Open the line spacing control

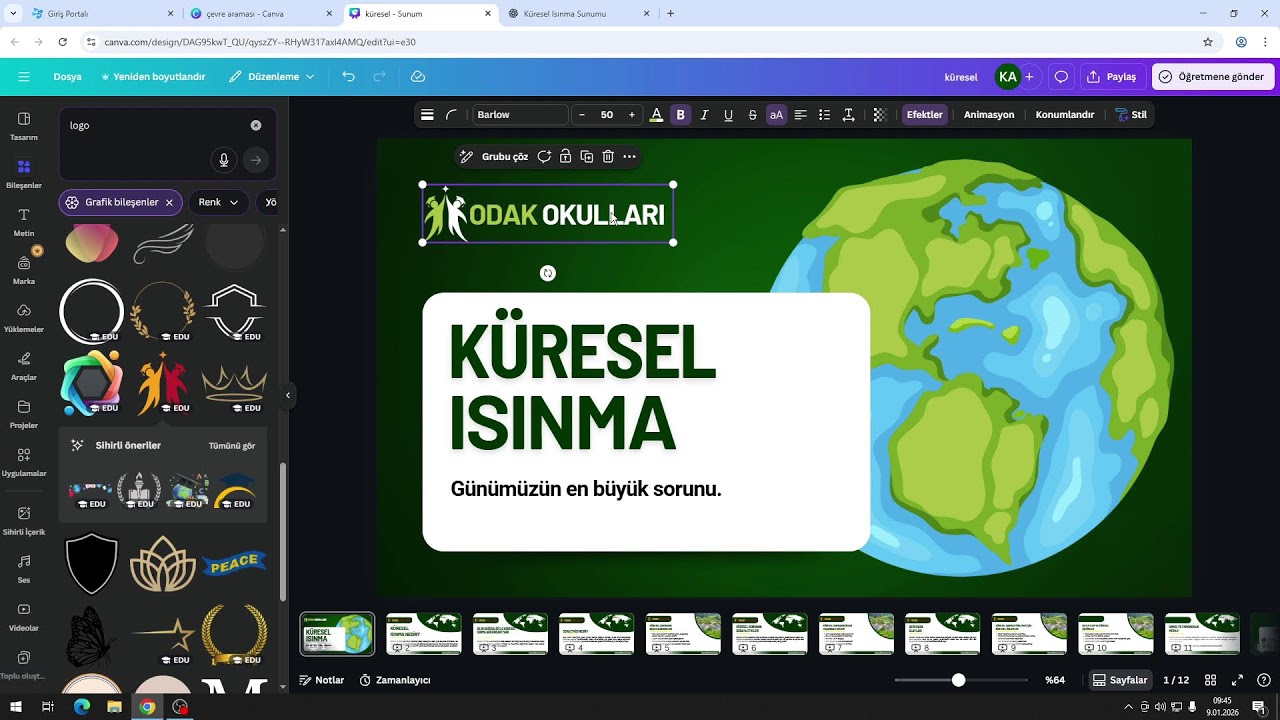coord(848,115)
